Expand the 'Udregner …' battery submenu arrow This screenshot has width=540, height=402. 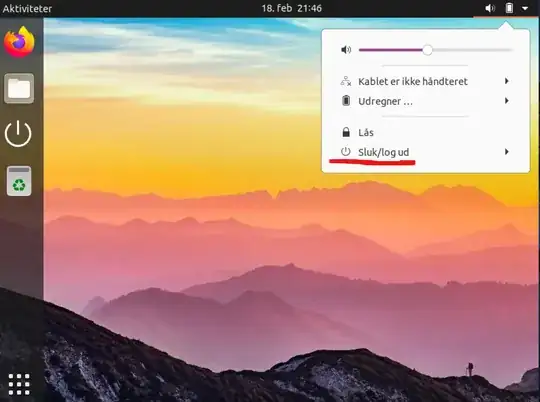coord(507,101)
